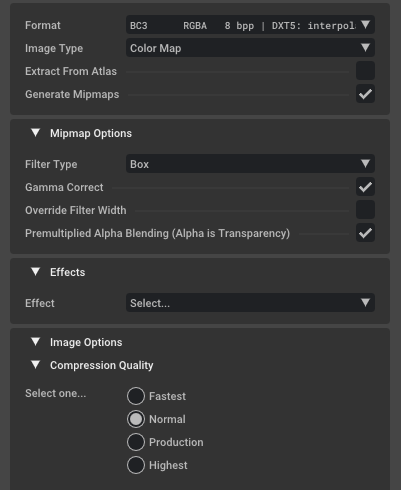Open the Filter Type Box dropdown
The height and width of the screenshot is (490, 401).
point(250,164)
